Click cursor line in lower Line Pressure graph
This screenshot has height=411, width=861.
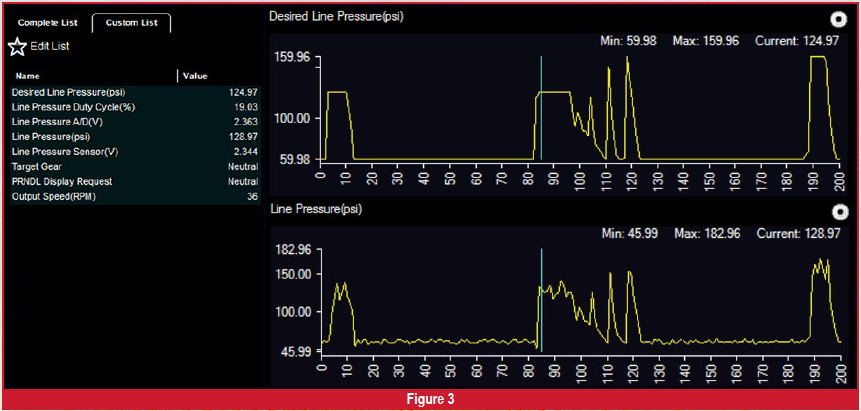(541, 300)
